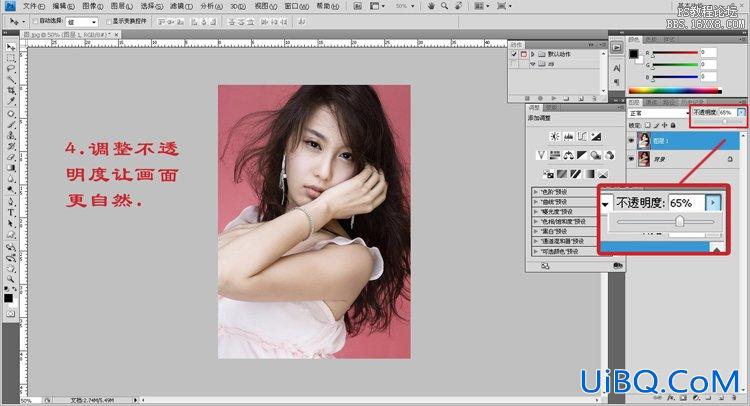750x406 pixels.
Task: Add a Brightness/Contrast adjustment
Action: point(554,137)
